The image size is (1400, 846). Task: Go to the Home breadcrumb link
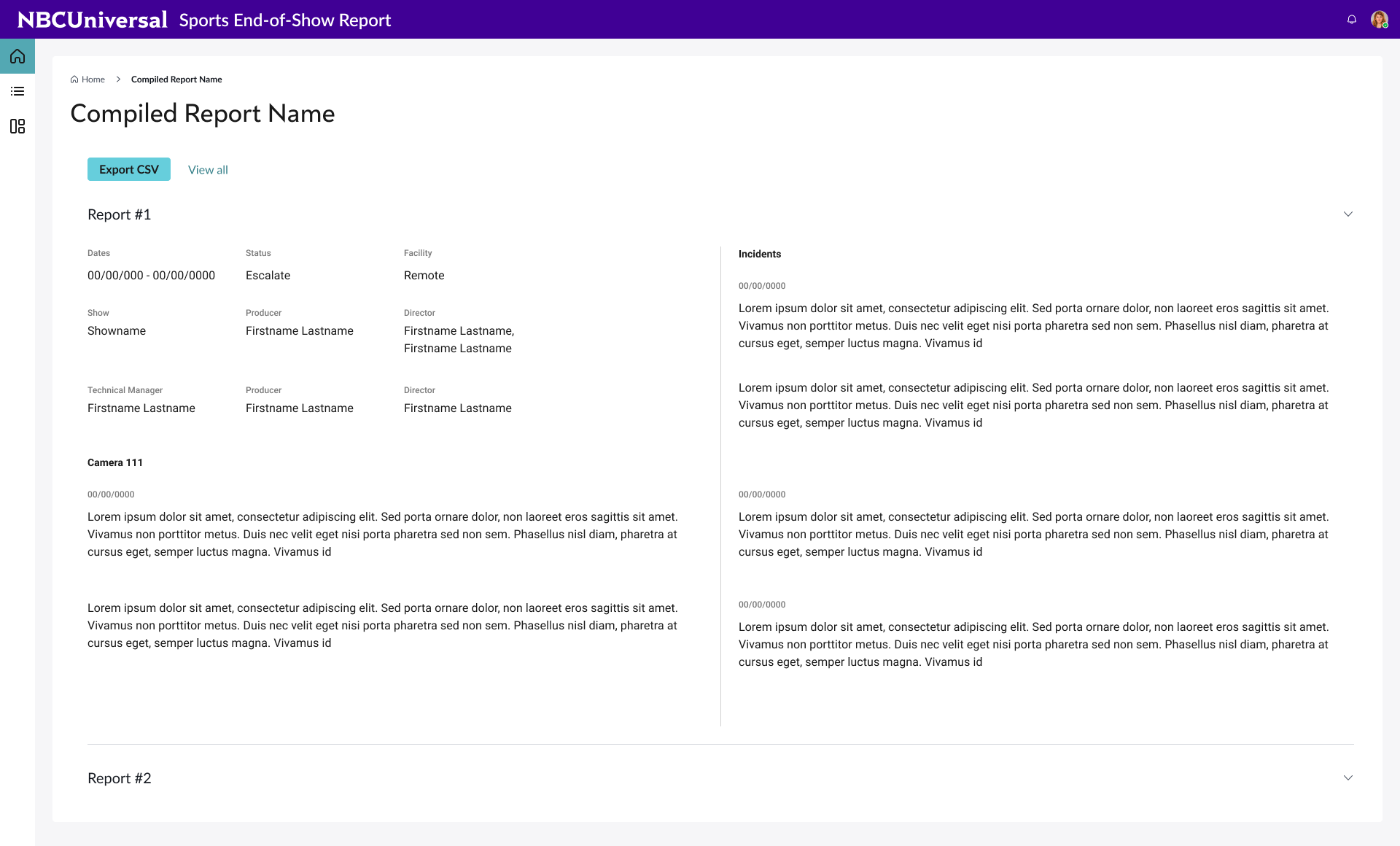point(93,79)
